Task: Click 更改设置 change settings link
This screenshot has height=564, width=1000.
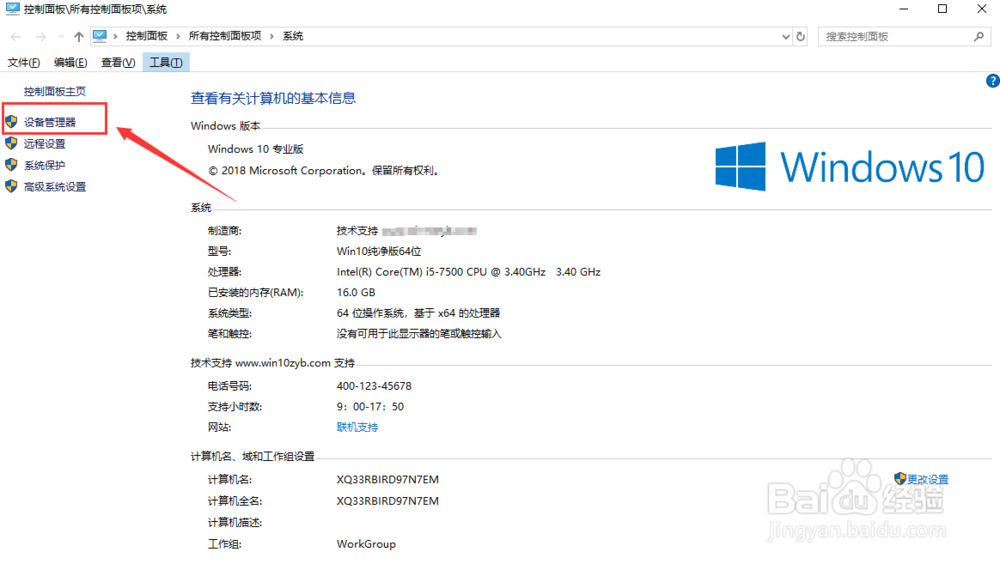Action: (x=928, y=479)
